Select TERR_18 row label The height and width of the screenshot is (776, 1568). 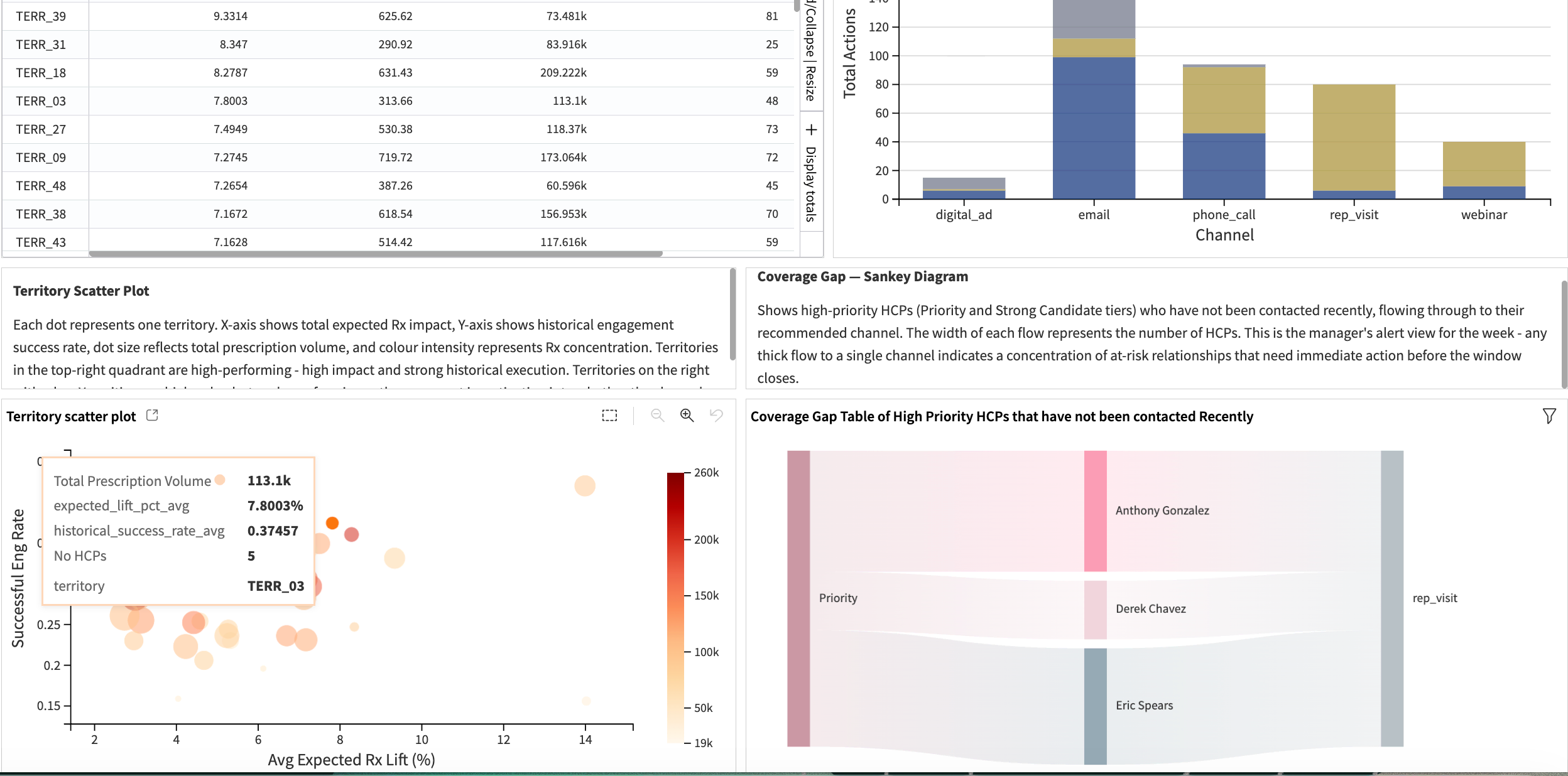click(x=41, y=73)
